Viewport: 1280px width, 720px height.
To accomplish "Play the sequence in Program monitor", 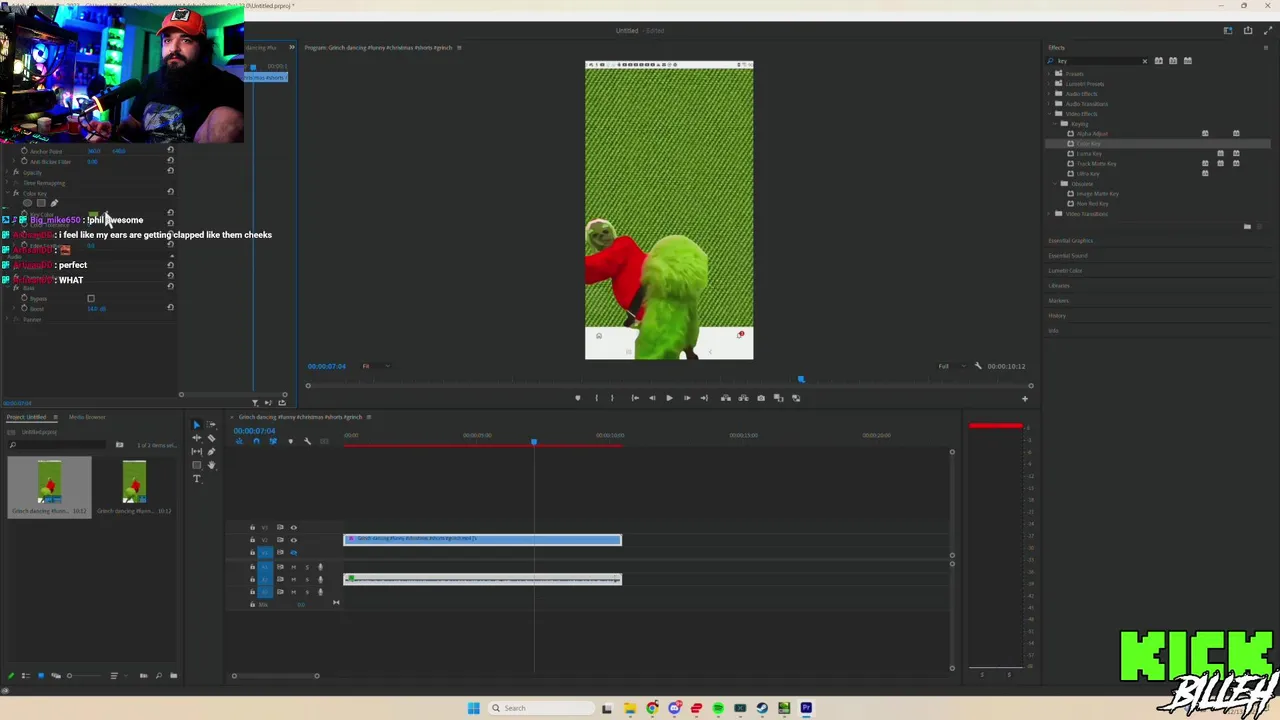I will 669,398.
